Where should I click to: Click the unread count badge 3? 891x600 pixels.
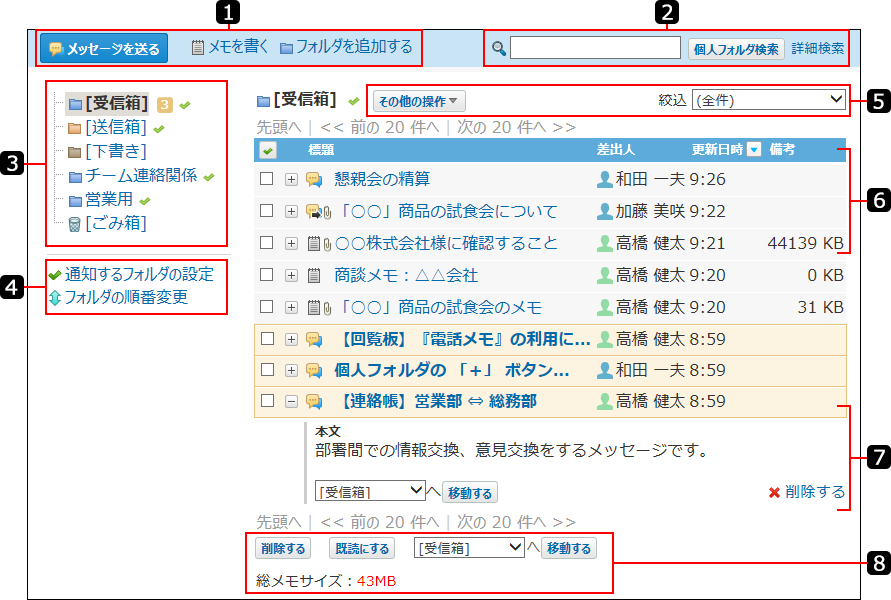tap(164, 105)
